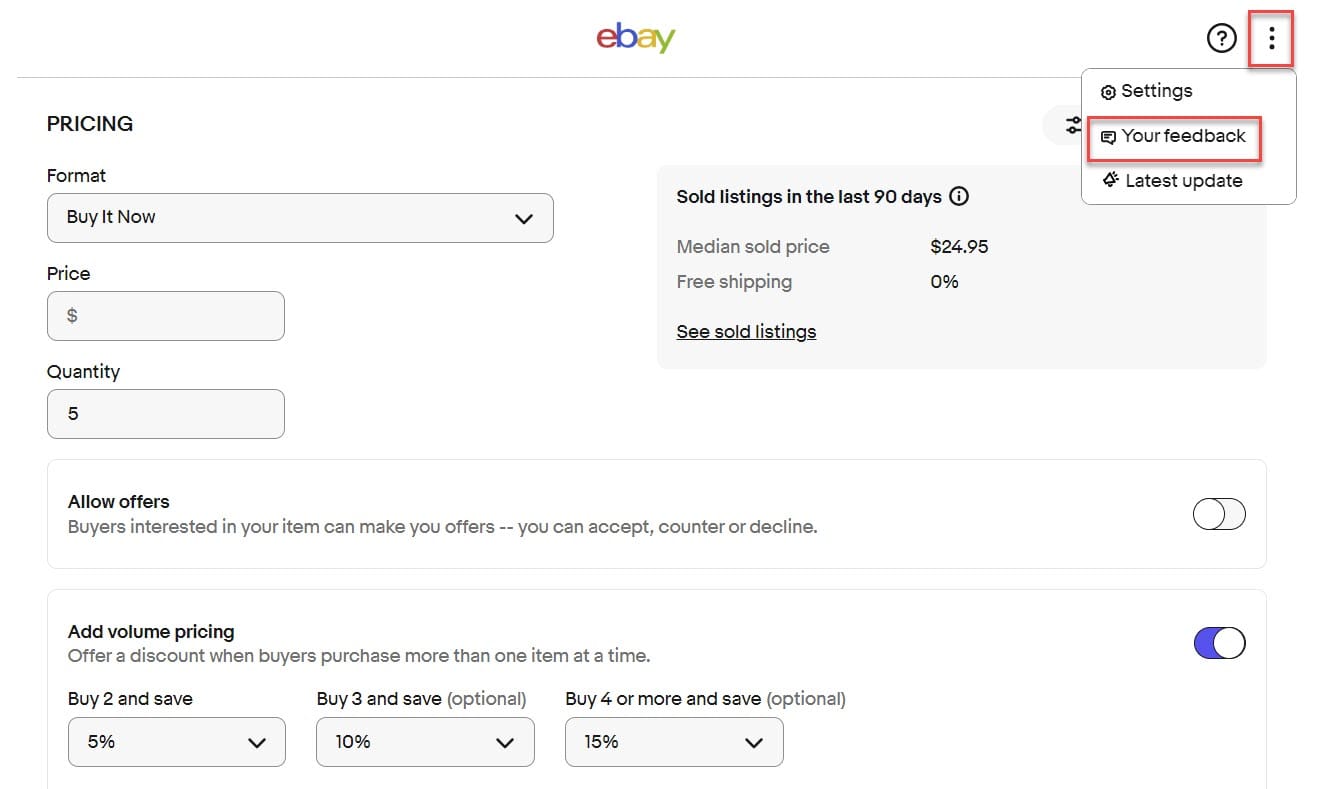Open the Format Buy It Now dropdown
Image resolution: width=1338 pixels, height=789 pixels.
[300, 218]
